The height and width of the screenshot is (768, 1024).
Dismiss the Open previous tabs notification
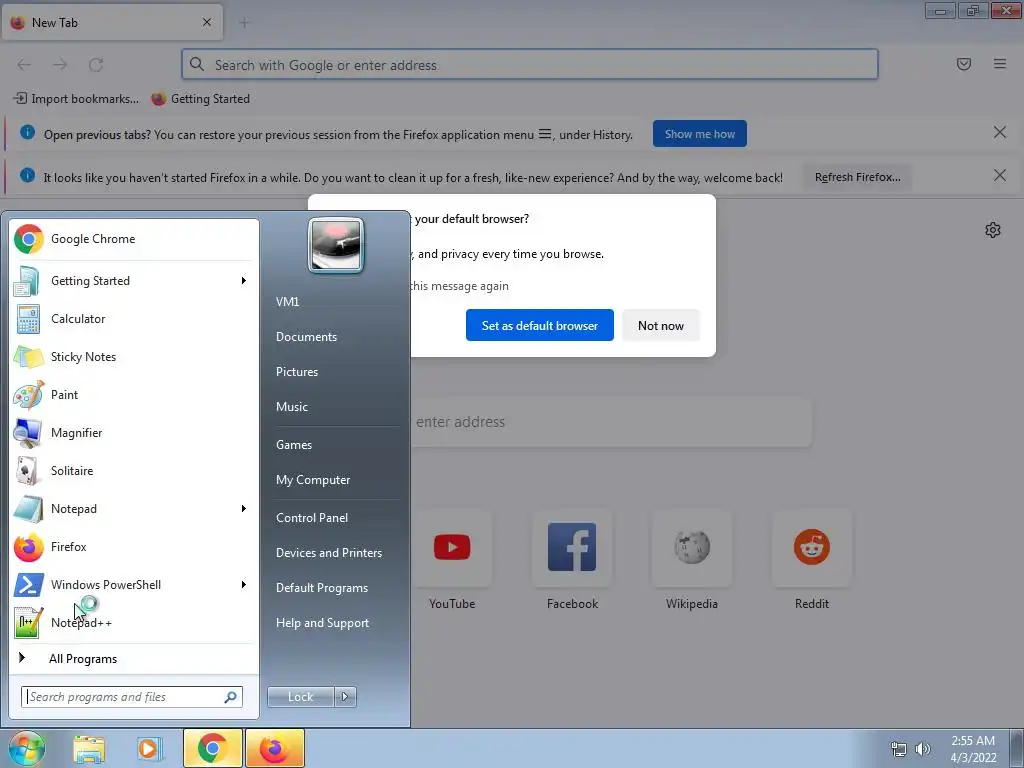(x=1000, y=133)
